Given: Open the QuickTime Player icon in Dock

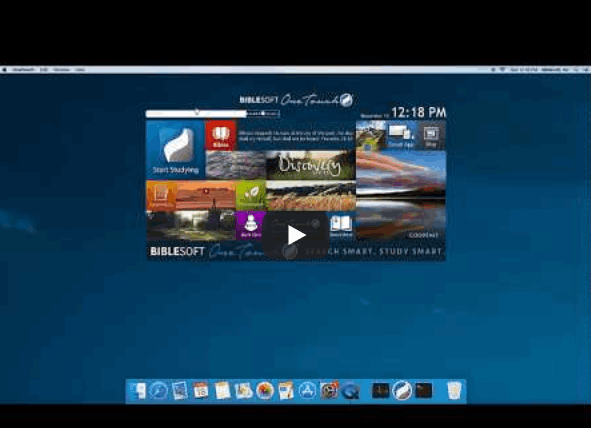Looking at the screenshot, I should pos(350,391).
